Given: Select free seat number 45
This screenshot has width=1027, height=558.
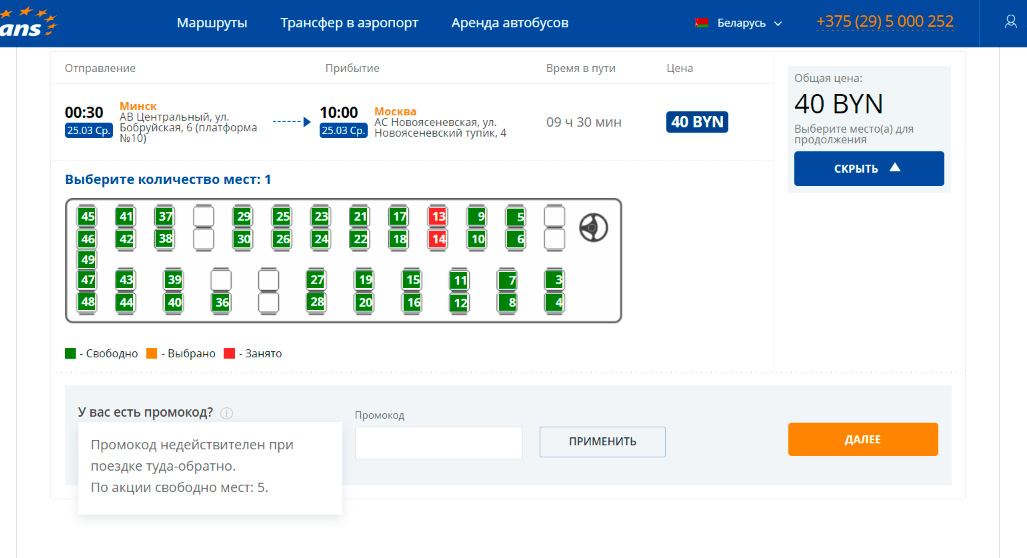Looking at the screenshot, I should point(87,216).
